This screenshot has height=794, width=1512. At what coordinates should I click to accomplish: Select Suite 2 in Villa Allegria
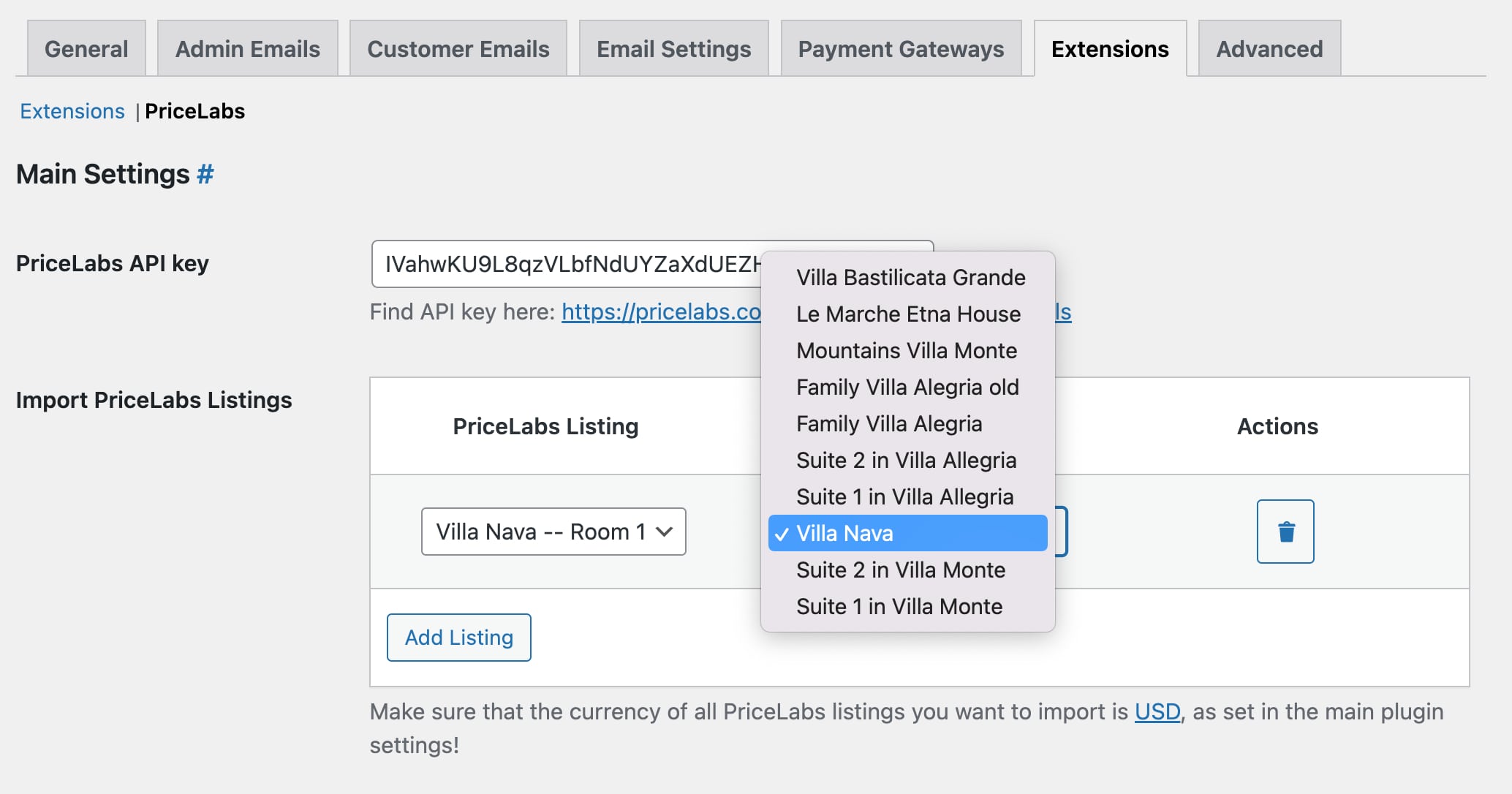905,460
